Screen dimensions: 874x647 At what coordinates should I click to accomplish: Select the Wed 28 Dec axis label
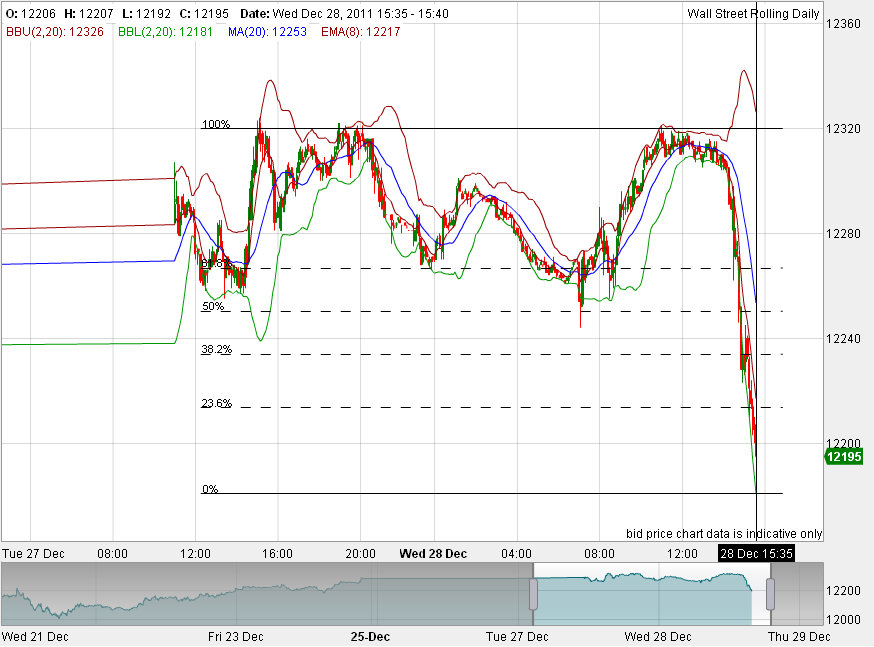click(432, 553)
